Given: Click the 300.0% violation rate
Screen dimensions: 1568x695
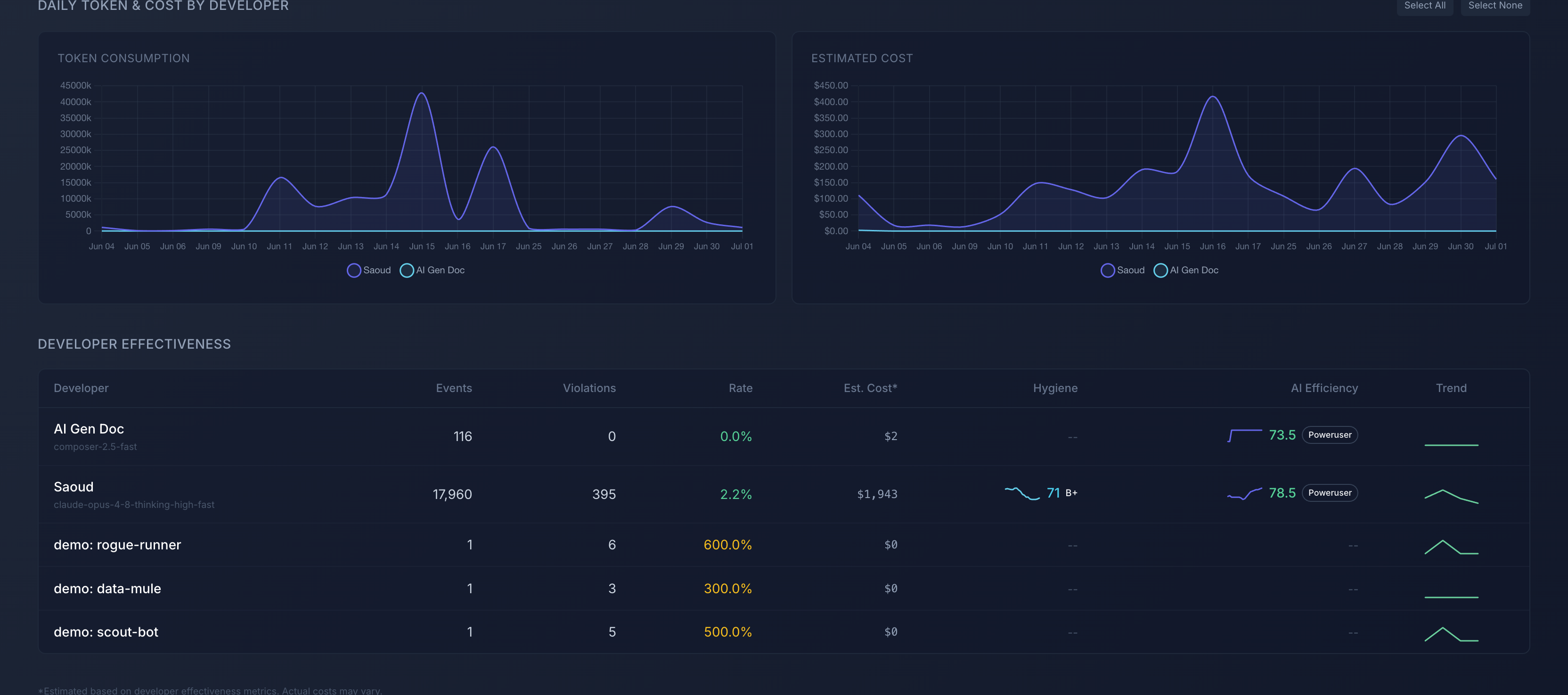Looking at the screenshot, I should coord(728,589).
